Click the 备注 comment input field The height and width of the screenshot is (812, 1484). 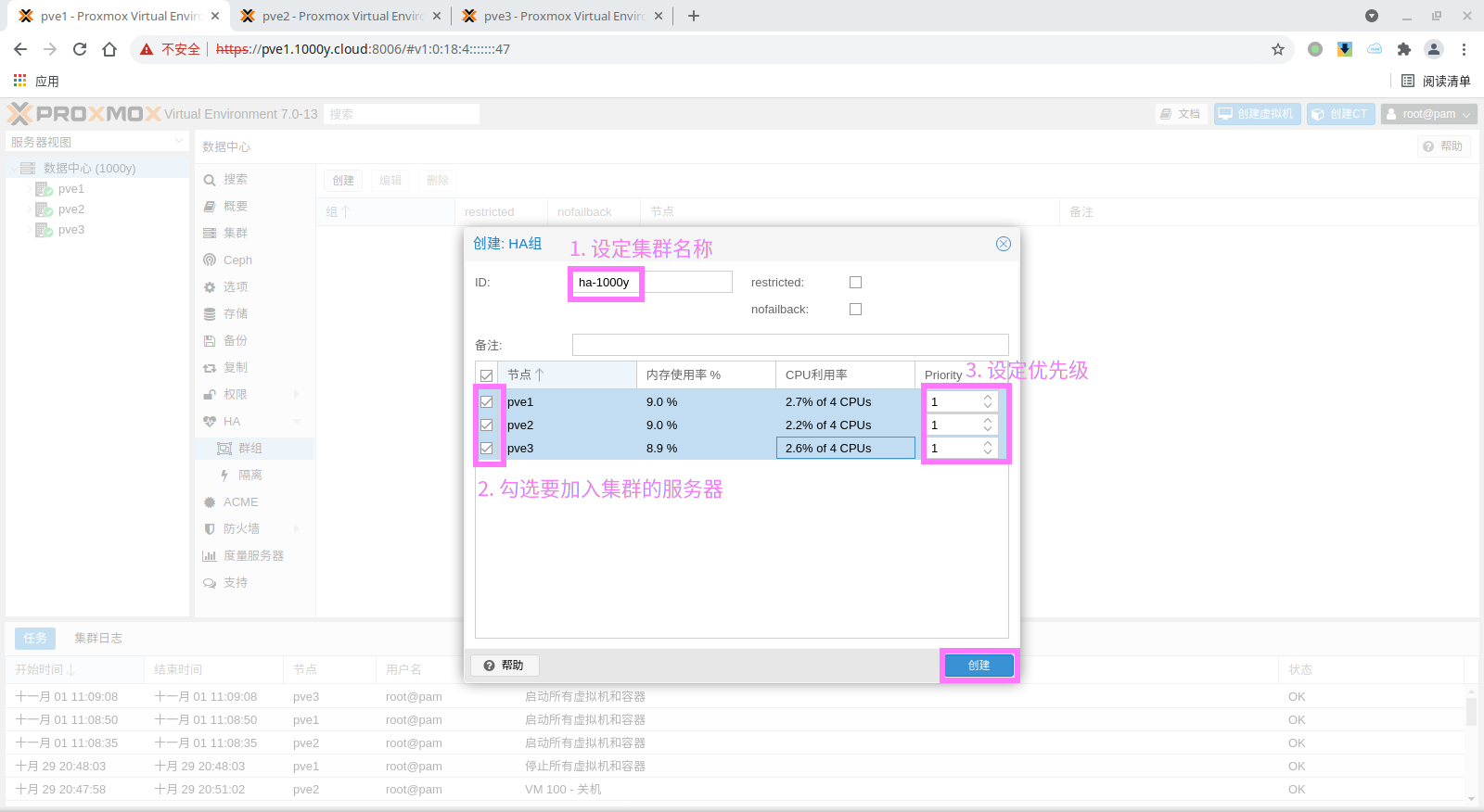click(x=789, y=345)
